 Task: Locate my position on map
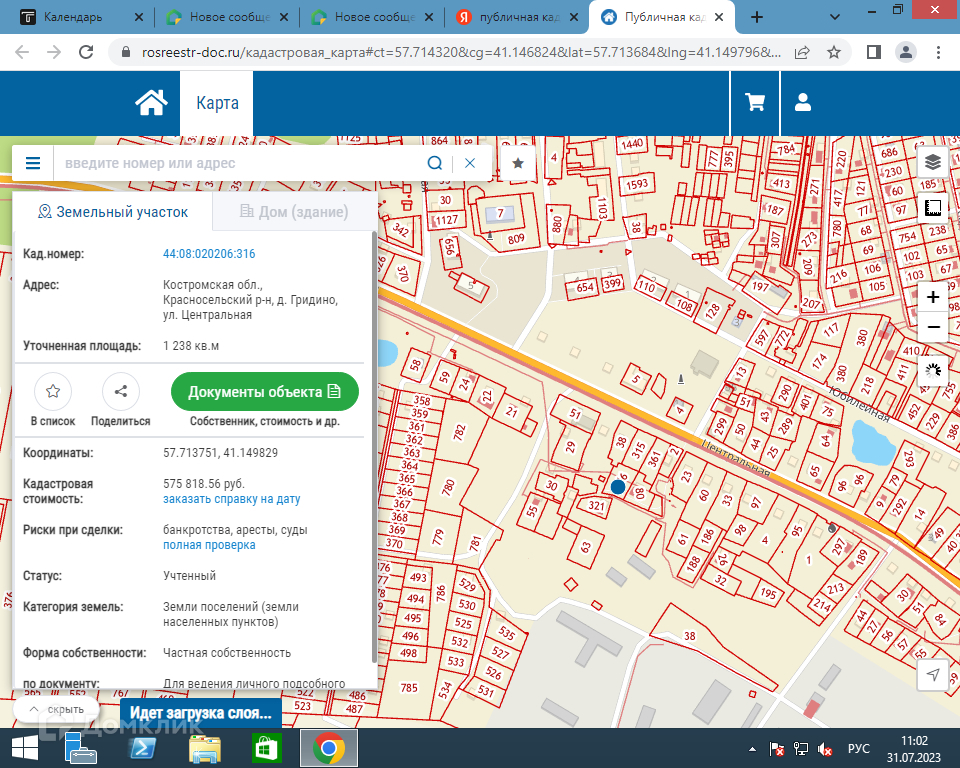click(932, 675)
